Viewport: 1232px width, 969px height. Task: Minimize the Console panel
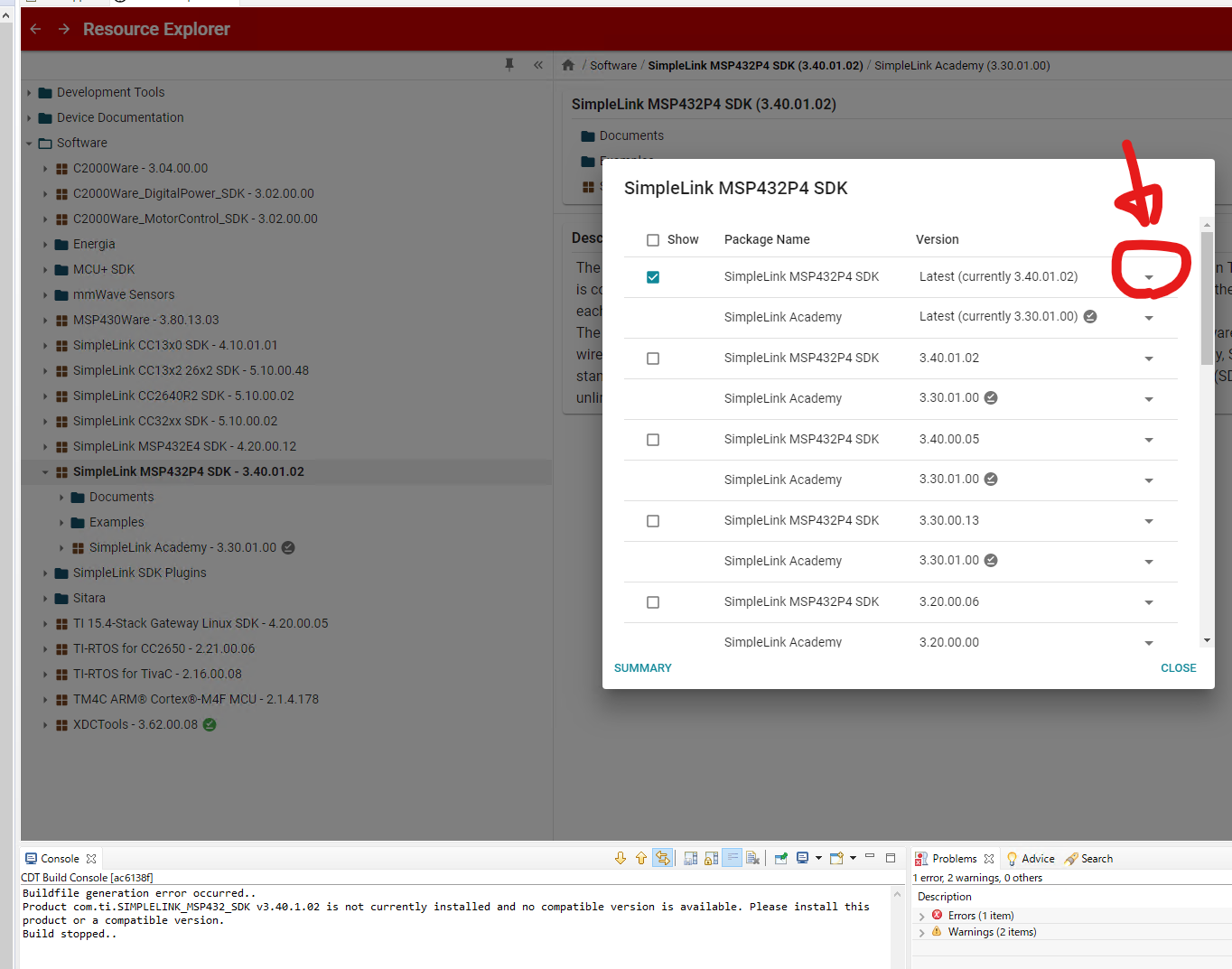(x=870, y=855)
